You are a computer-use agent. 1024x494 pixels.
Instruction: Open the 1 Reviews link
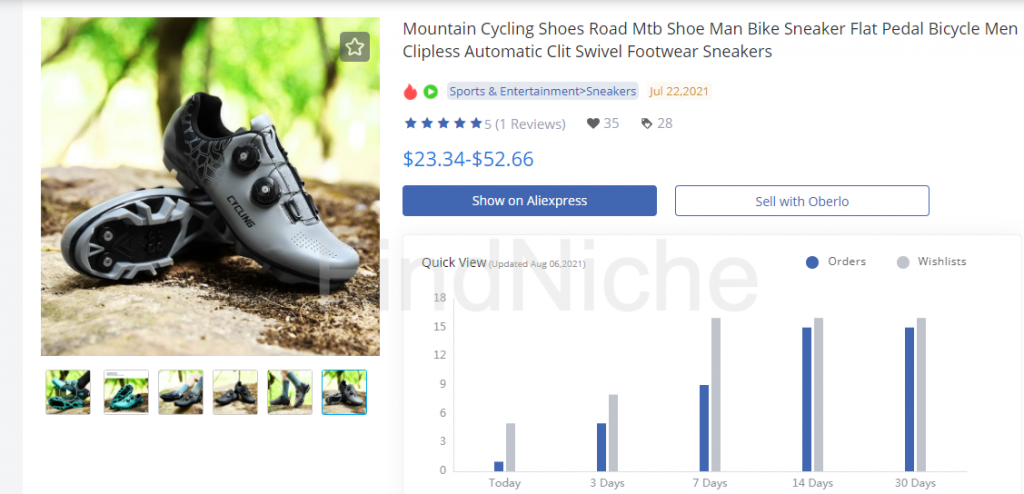(530, 124)
